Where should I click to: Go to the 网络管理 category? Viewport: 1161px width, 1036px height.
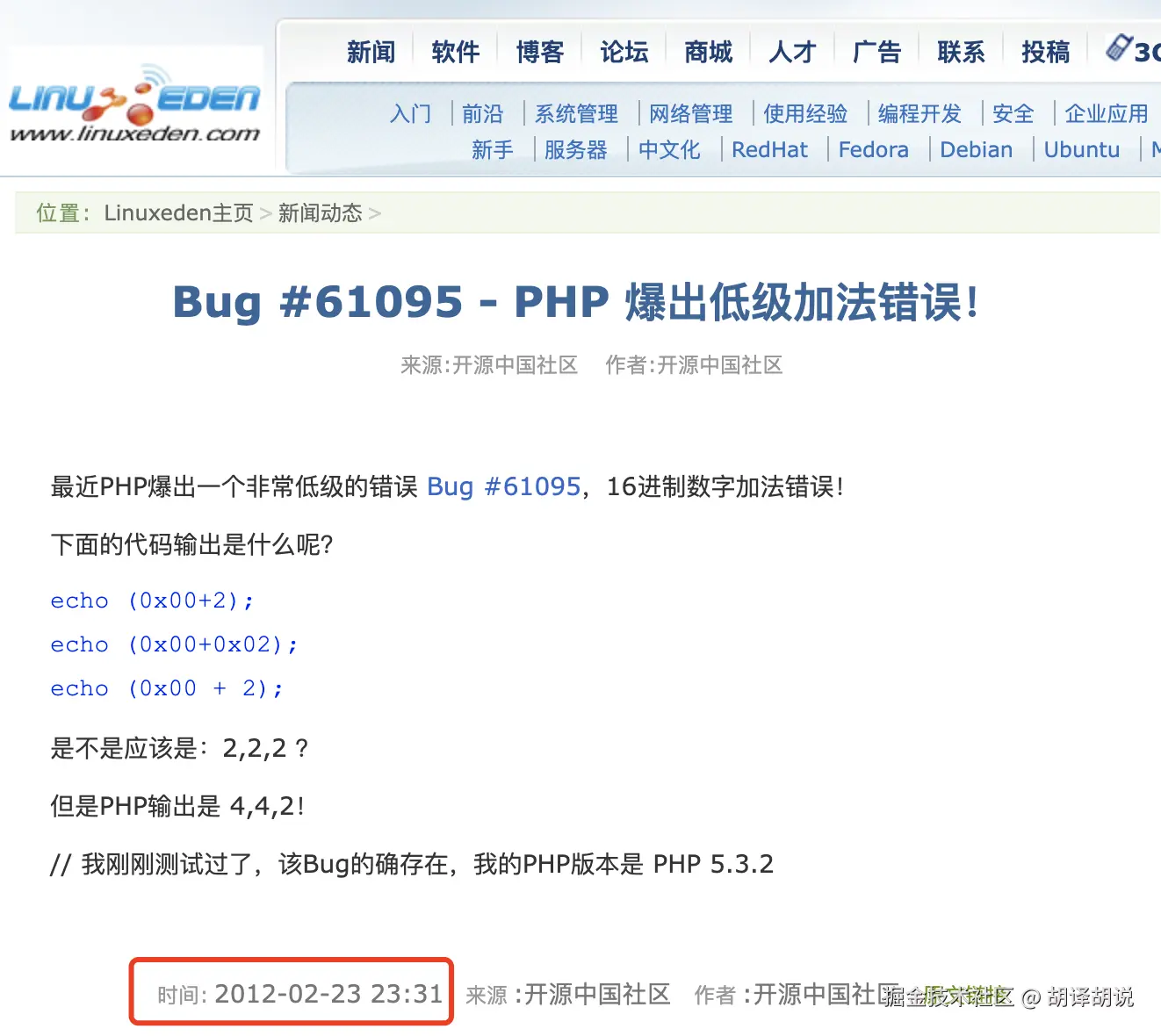690,114
